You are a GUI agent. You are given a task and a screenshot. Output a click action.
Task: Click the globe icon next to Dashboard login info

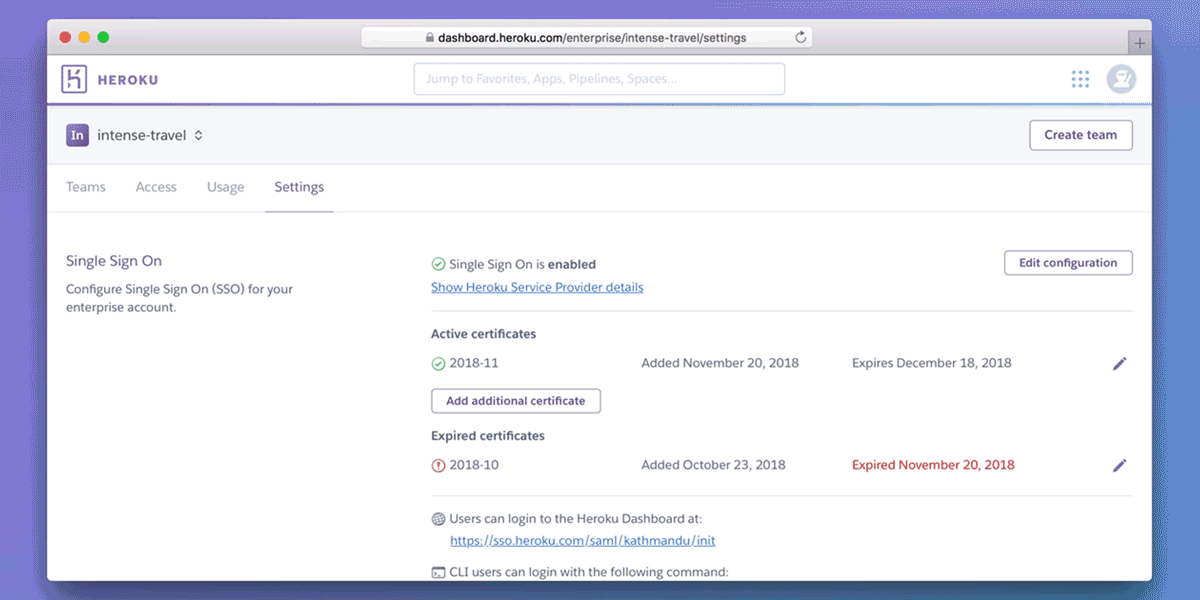(x=437, y=518)
